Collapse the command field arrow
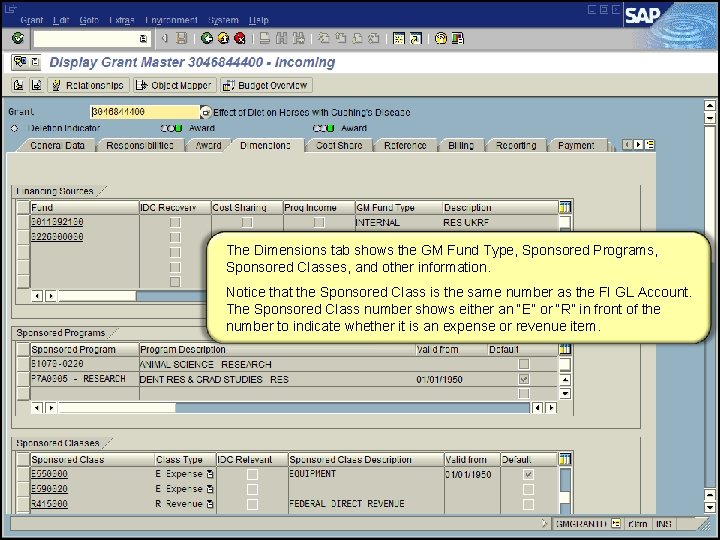 [x=164, y=39]
